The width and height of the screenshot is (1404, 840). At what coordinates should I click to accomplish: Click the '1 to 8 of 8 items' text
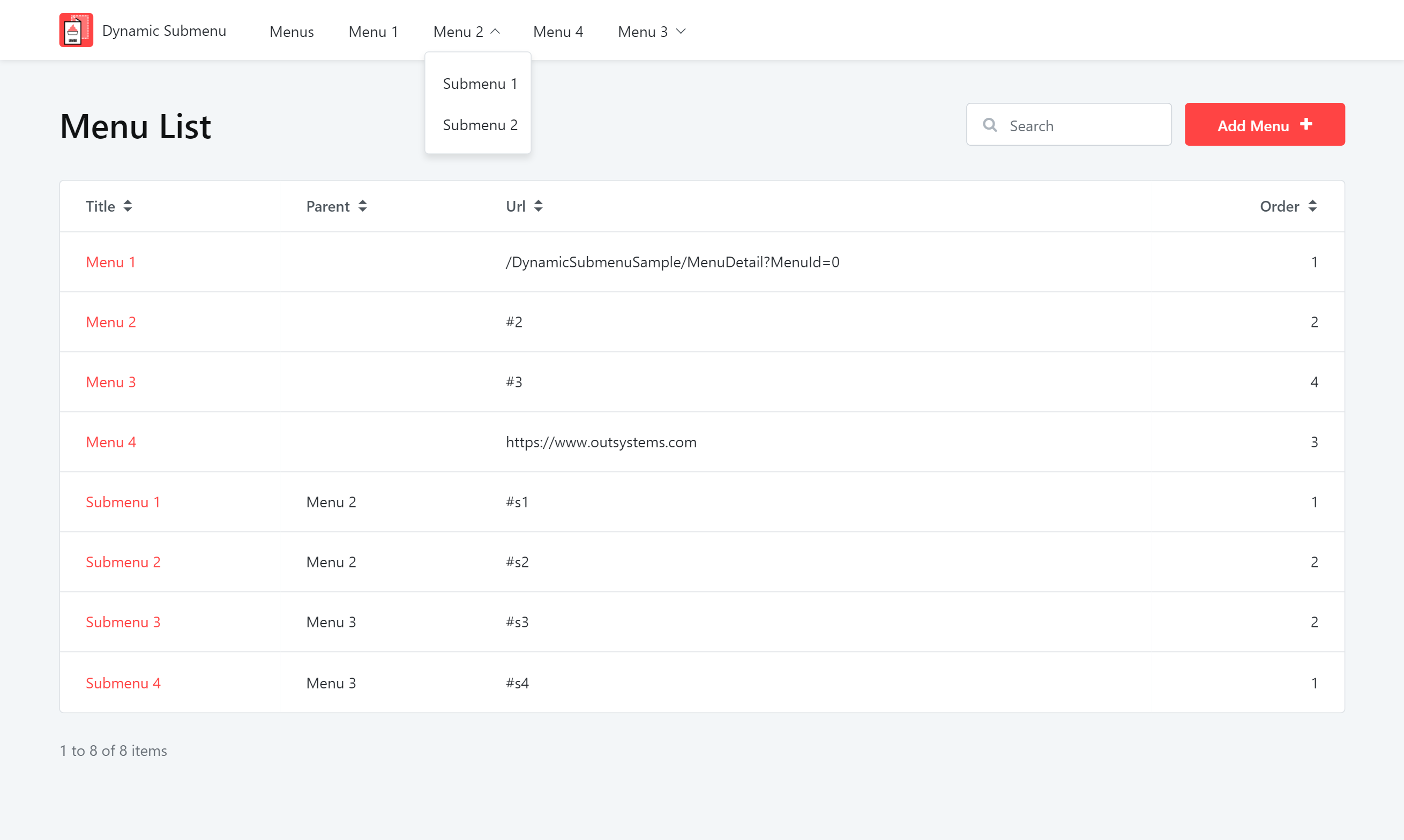click(113, 751)
